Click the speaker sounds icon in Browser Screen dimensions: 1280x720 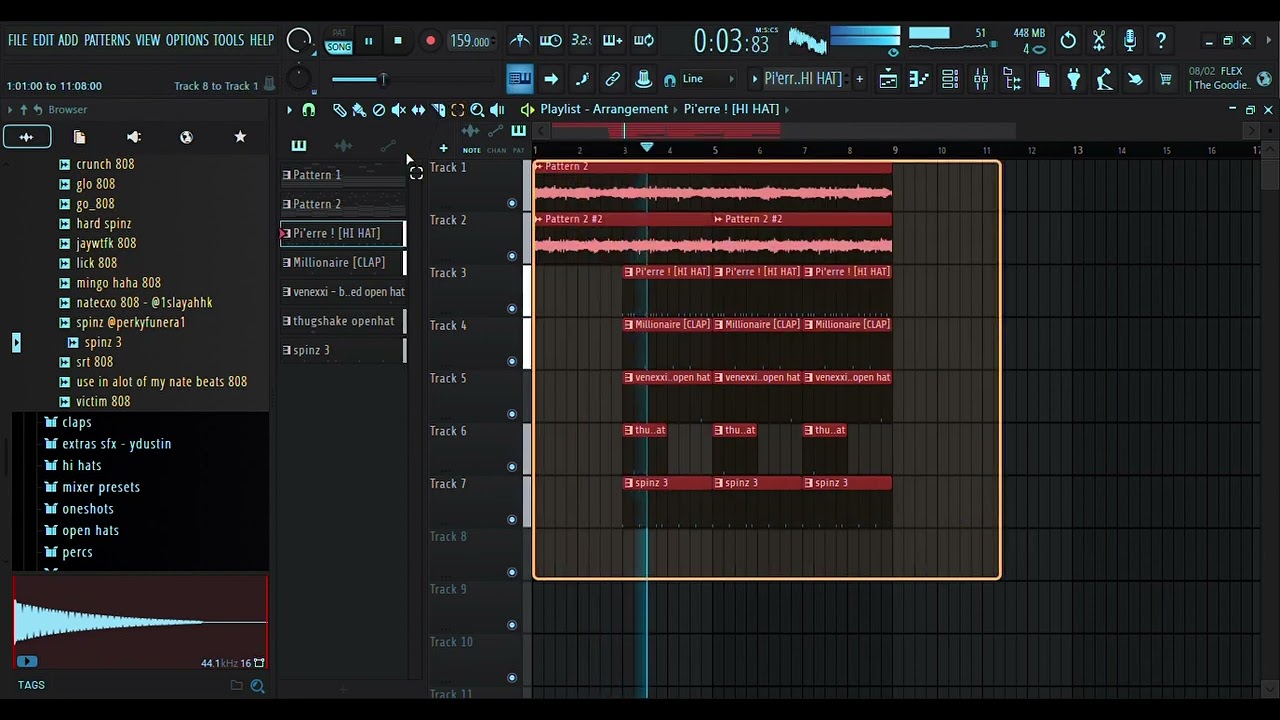tap(134, 137)
